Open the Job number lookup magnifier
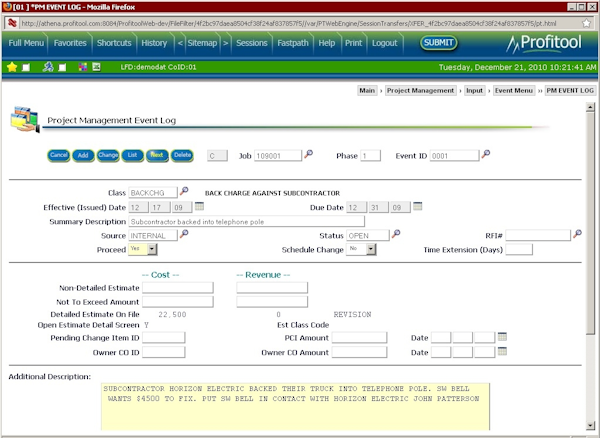The height and width of the screenshot is (438, 600). pos(308,154)
